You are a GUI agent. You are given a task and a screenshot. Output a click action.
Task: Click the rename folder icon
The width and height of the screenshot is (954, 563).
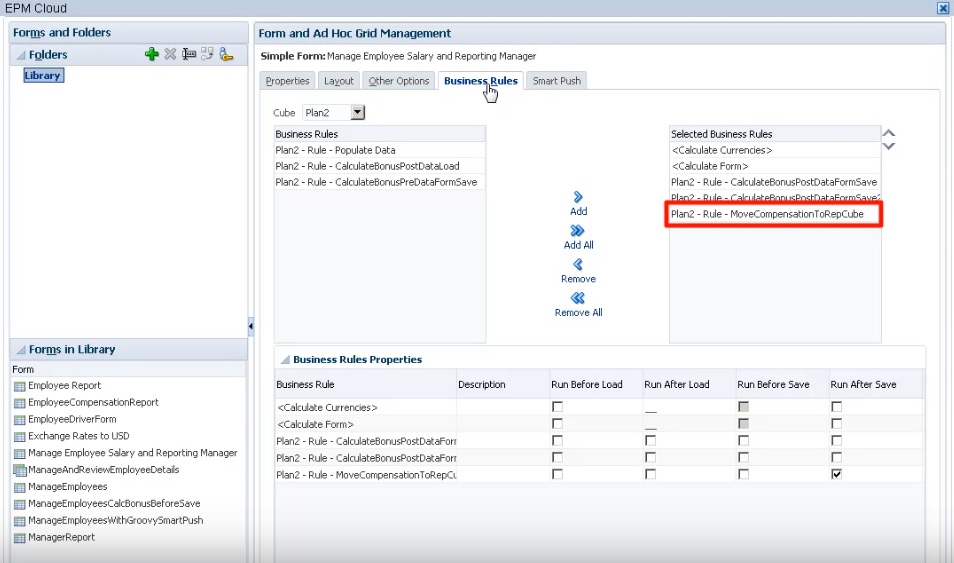tap(189, 54)
